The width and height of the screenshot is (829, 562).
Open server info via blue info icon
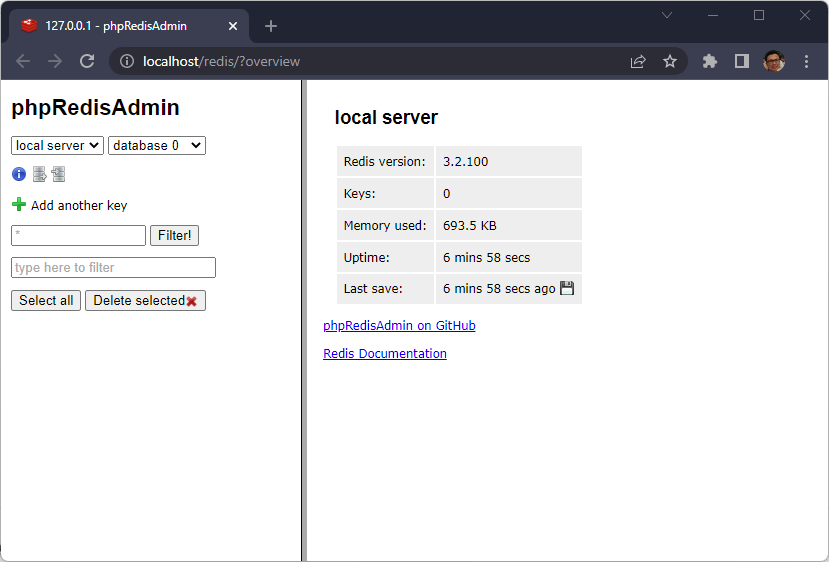[x=19, y=174]
